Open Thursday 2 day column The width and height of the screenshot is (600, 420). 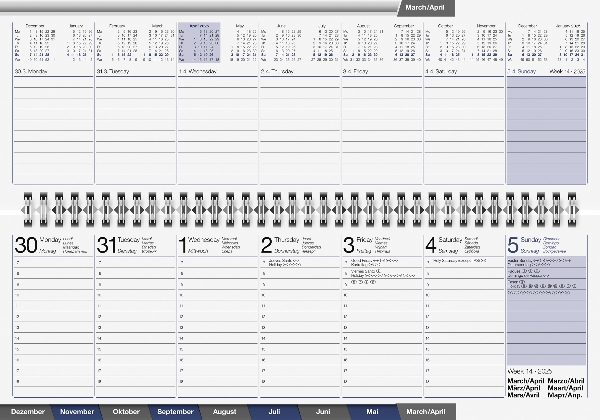[x=298, y=245]
